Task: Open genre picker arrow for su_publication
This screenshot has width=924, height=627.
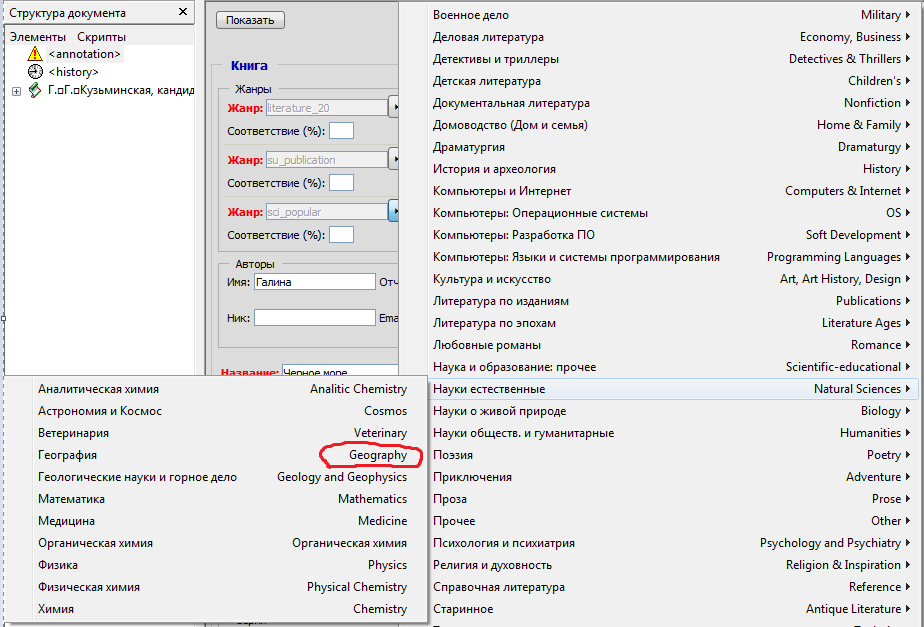Action: (x=393, y=159)
